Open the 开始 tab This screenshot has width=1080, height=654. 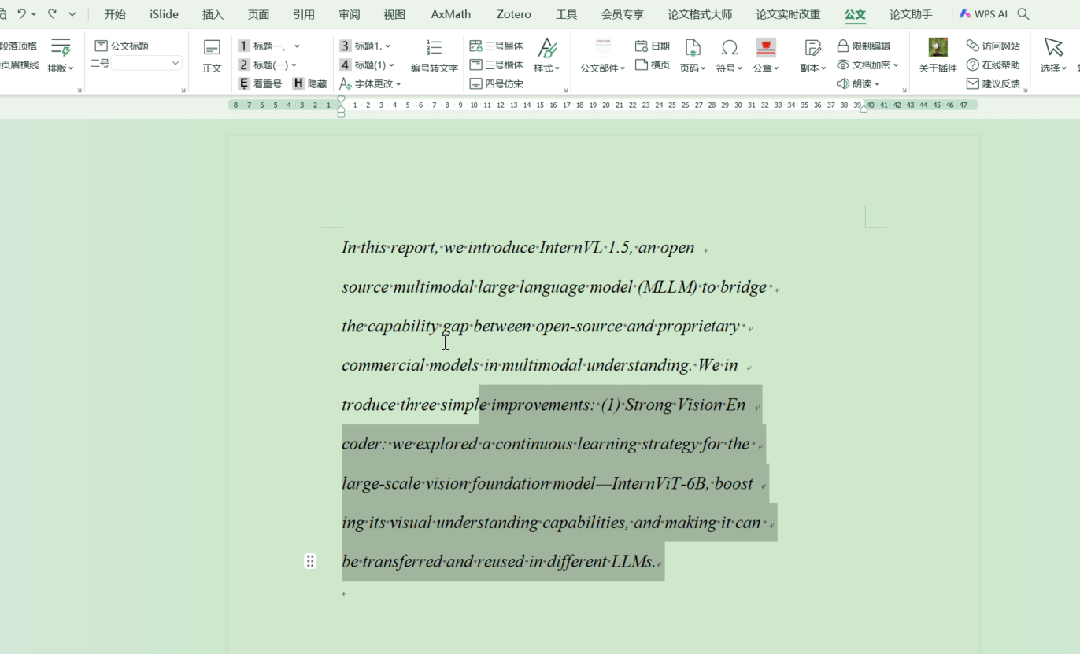[114, 14]
